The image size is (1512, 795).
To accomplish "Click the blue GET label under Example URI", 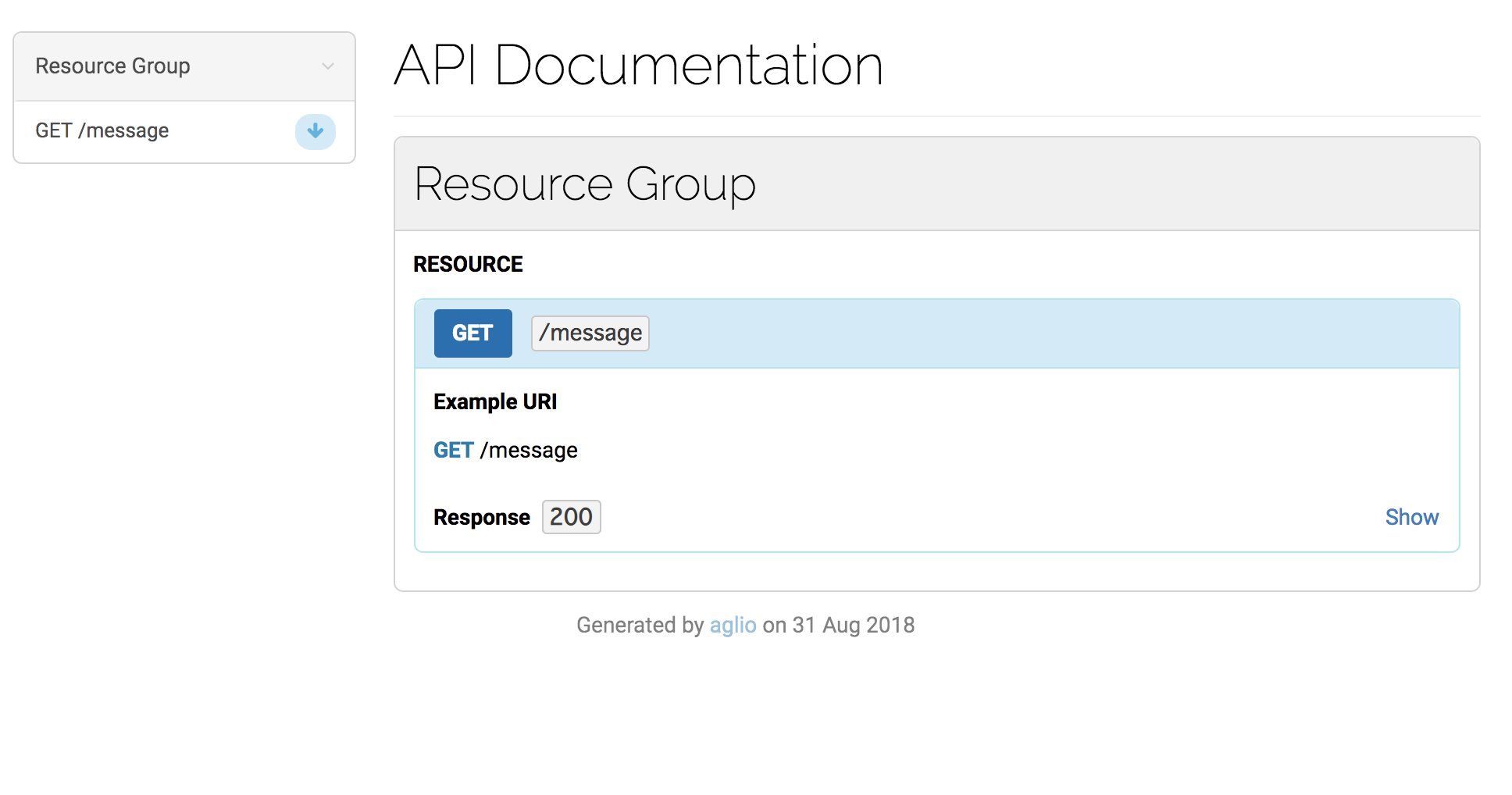I will coord(453,450).
